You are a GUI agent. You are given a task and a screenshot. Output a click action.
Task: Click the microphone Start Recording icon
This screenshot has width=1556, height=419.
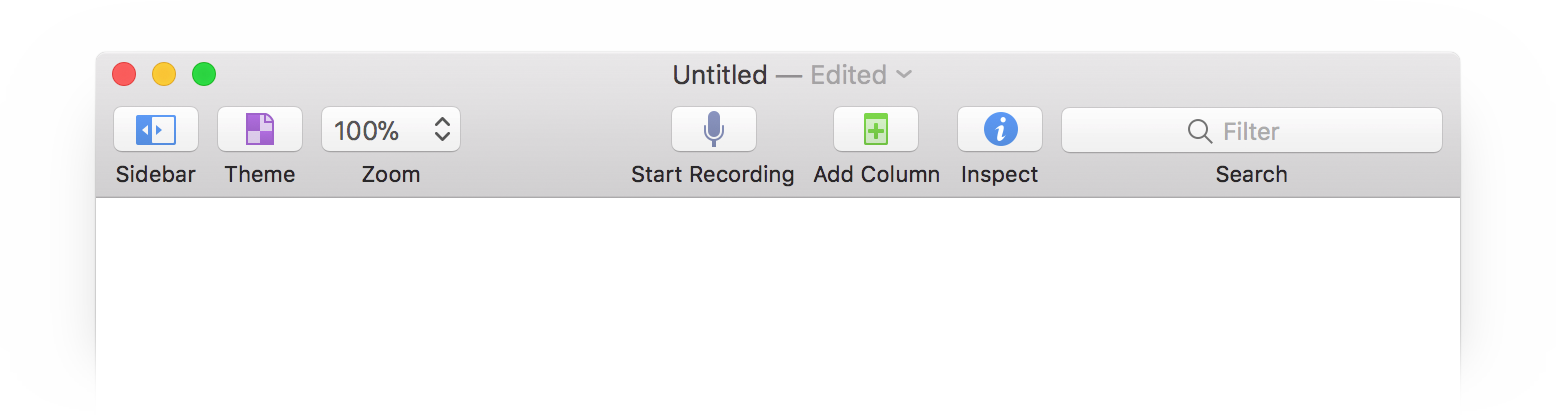point(713,129)
